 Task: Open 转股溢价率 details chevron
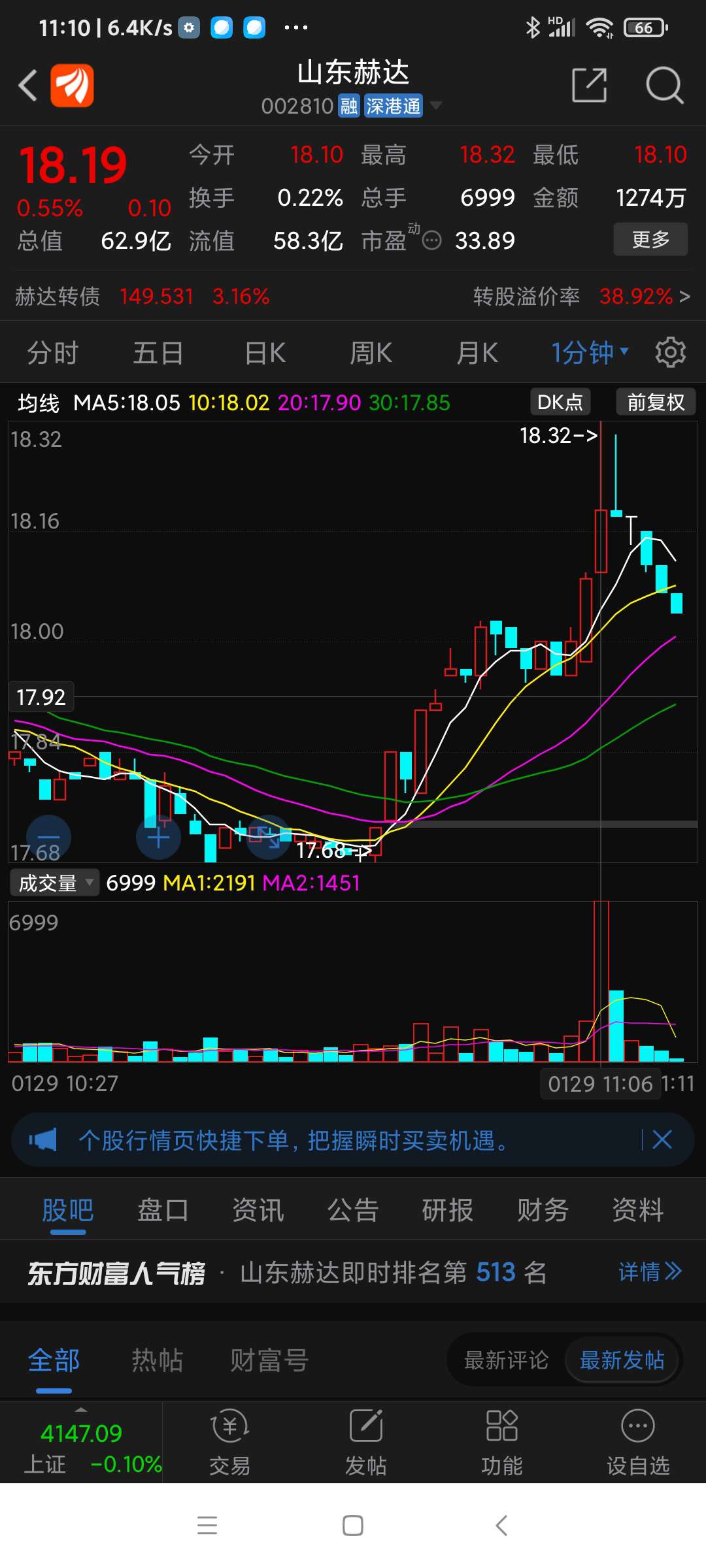point(684,297)
